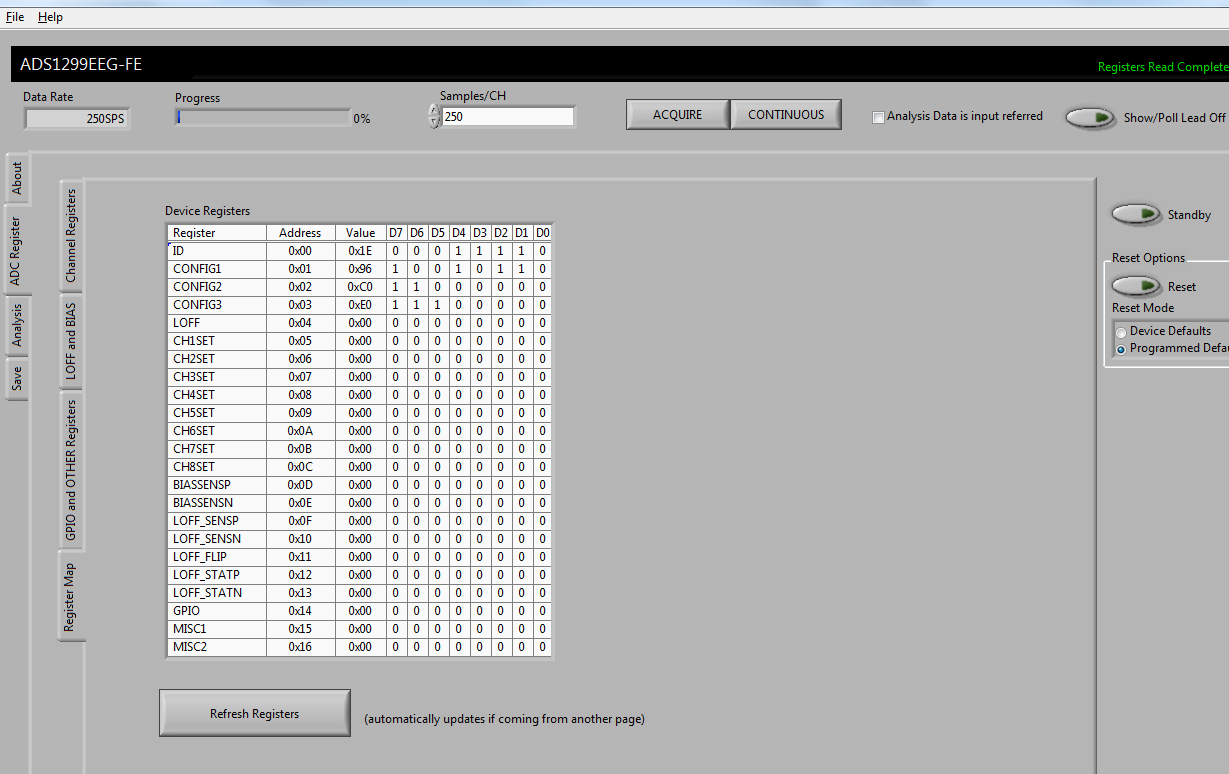This screenshot has height=774, width=1229.
Task: Click the Progress bar
Action: (263, 117)
